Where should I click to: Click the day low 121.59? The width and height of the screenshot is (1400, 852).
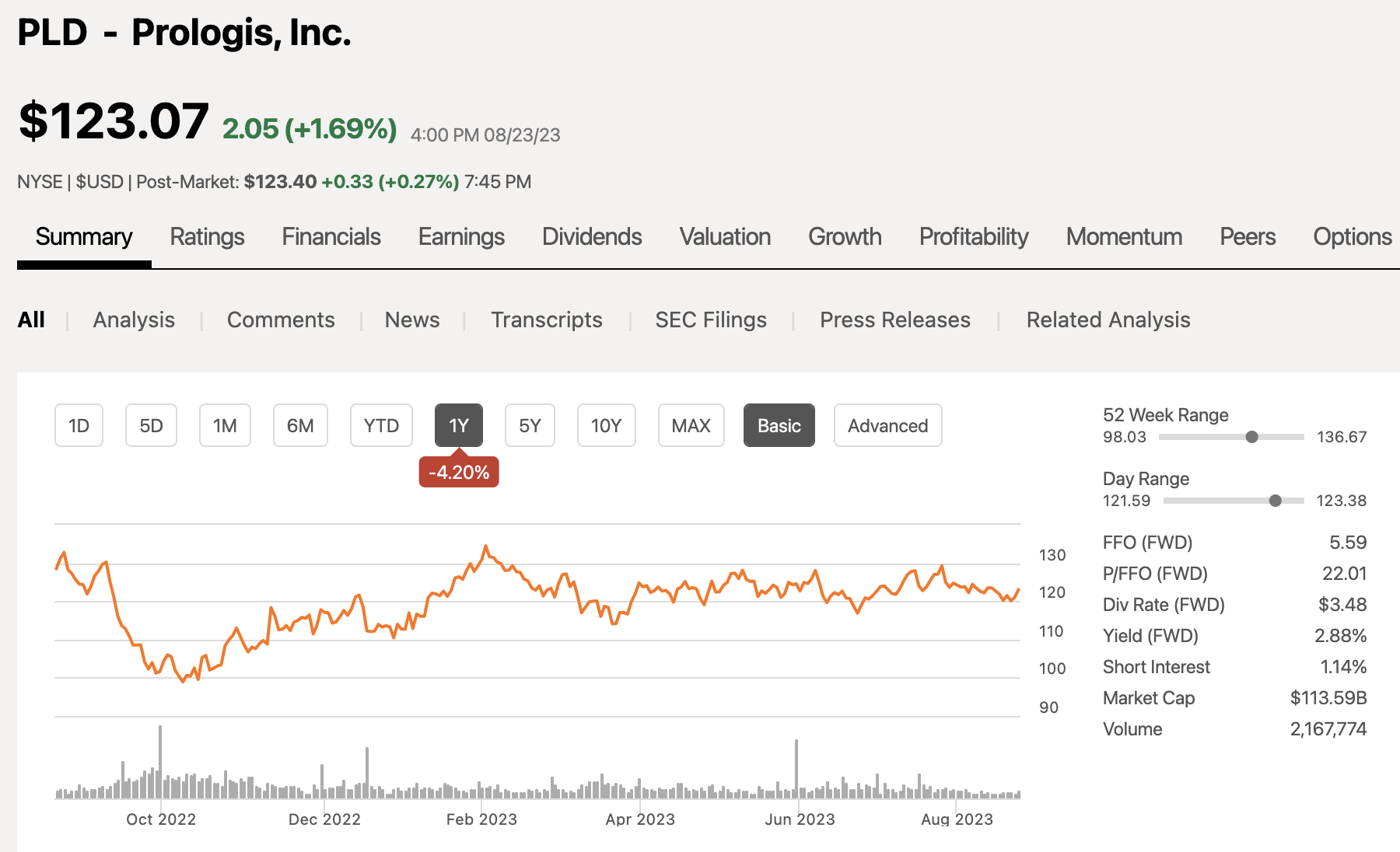click(x=1126, y=501)
